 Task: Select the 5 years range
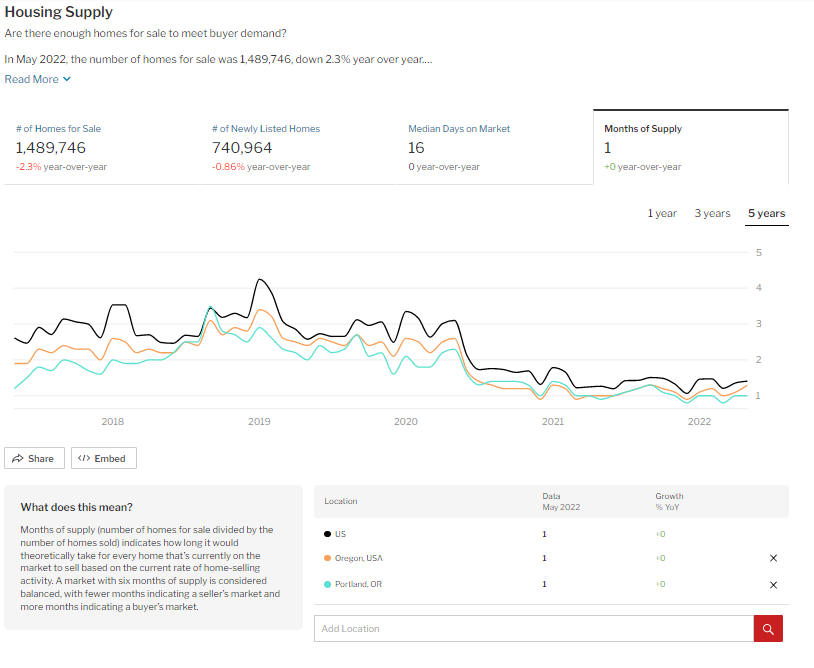coord(766,213)
